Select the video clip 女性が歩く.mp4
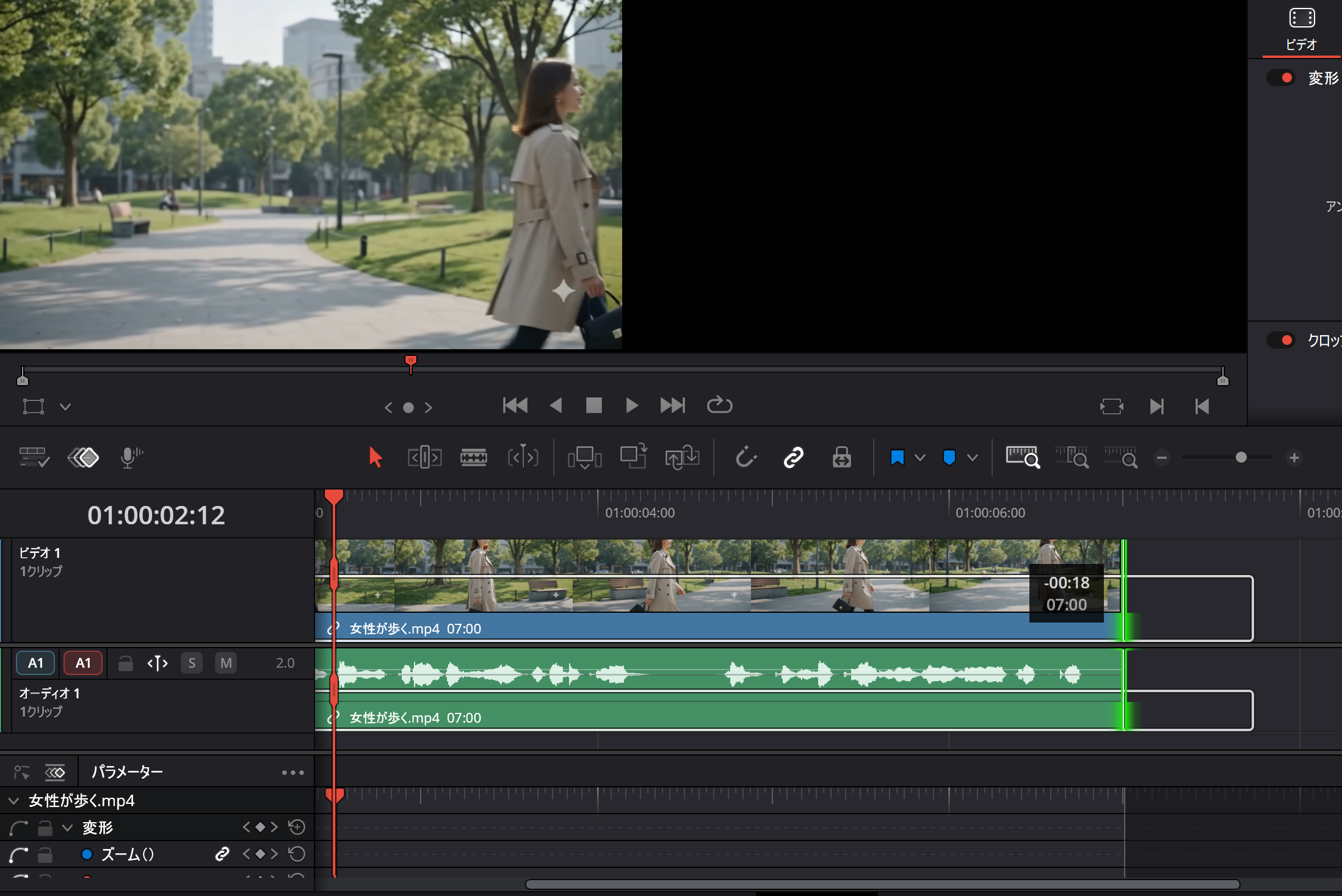The height and width of the screenshot is (896, 1342). [x=719, y=590]
